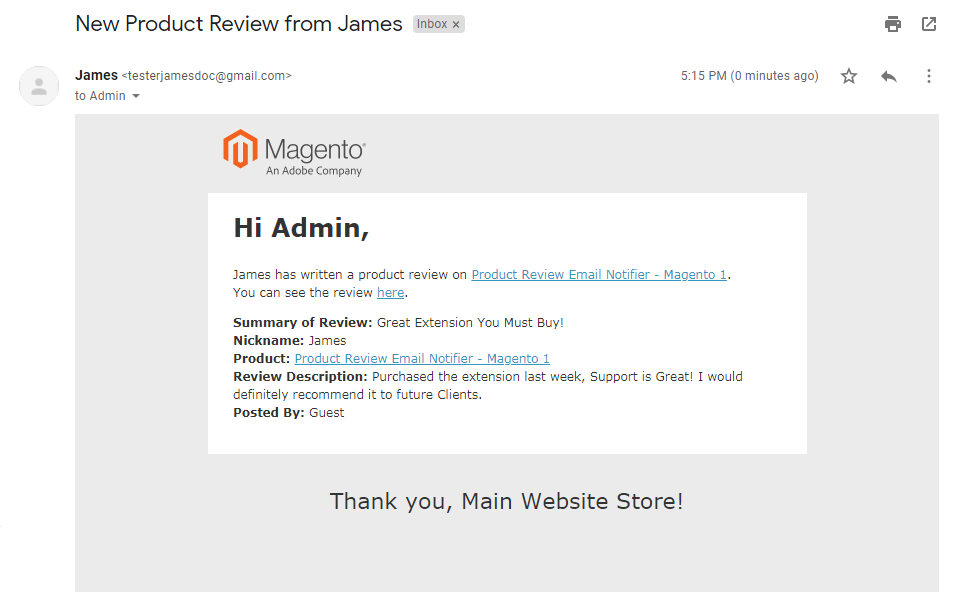Reply to James using the arrow icon
The width and height of the screenshot is (964, 615).
point(888,76)
